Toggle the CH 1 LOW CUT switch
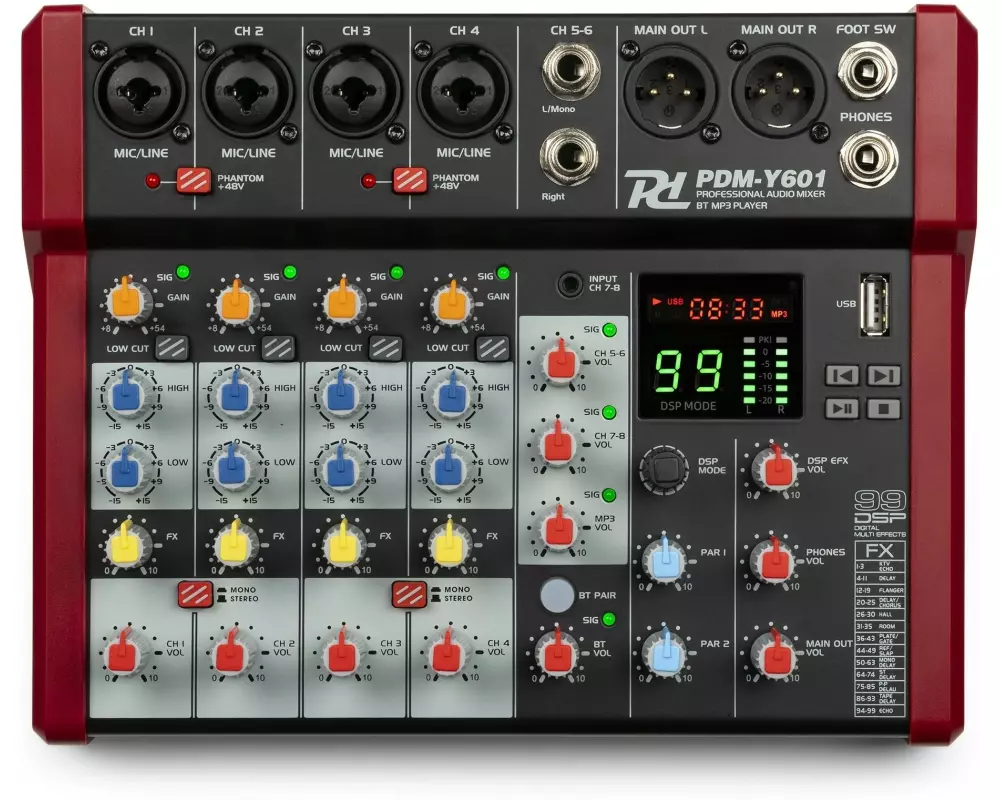 (170, 347)
